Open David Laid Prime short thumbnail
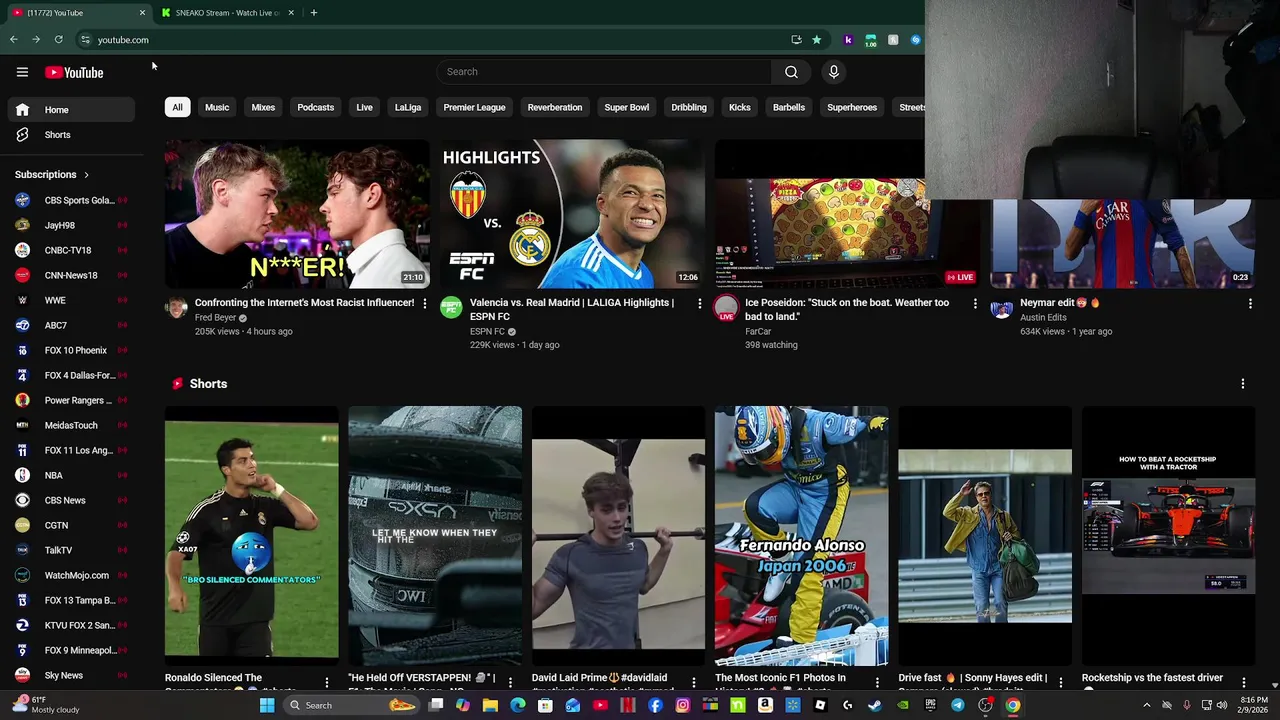Screen dimensions: 1280x720 [x=618, y=534]
